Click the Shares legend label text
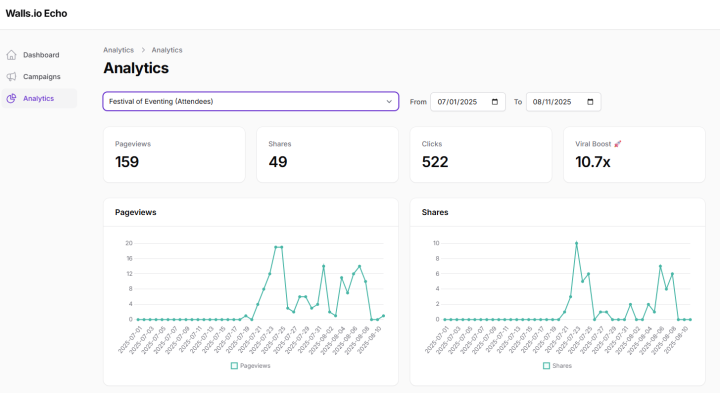Viewport: 720px width, 393px height. click(562, 366)
